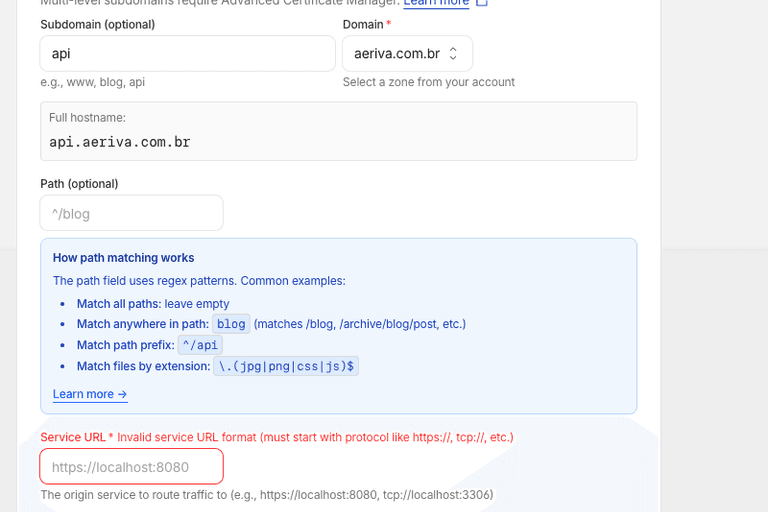The width and height of the screenshot is (768, 512).
Task: Open the Domain dropdown showing aeriva.com.br
Action: (408, 53)
